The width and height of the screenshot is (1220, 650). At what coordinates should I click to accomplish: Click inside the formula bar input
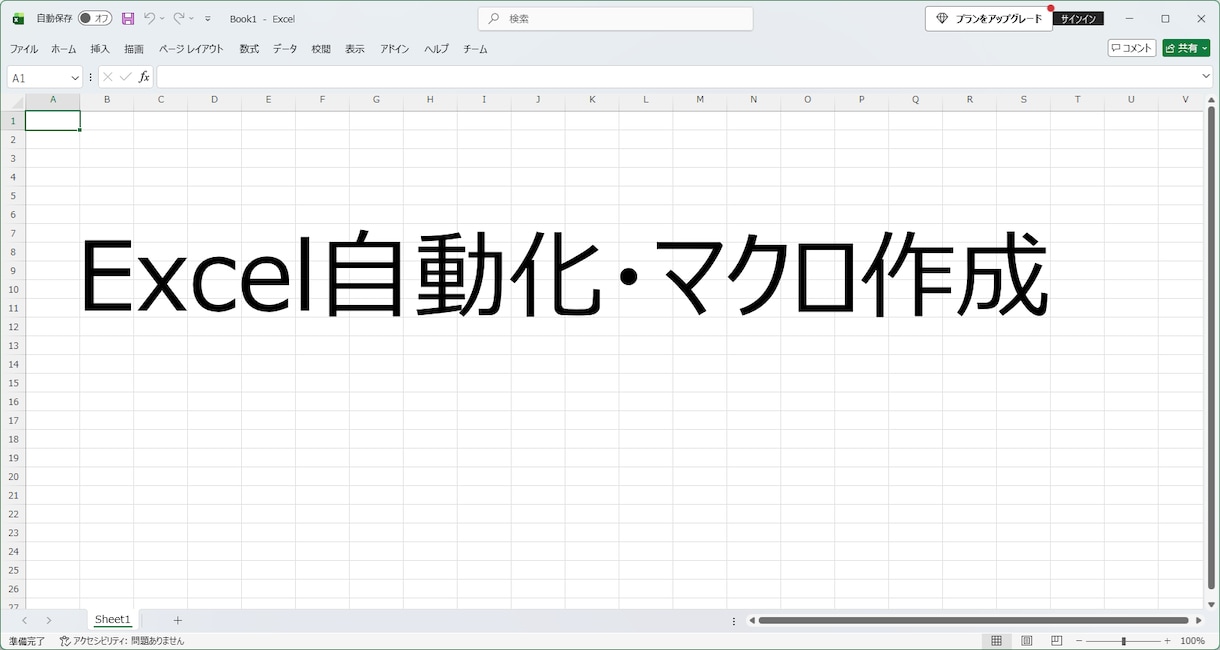click(677, 77)
